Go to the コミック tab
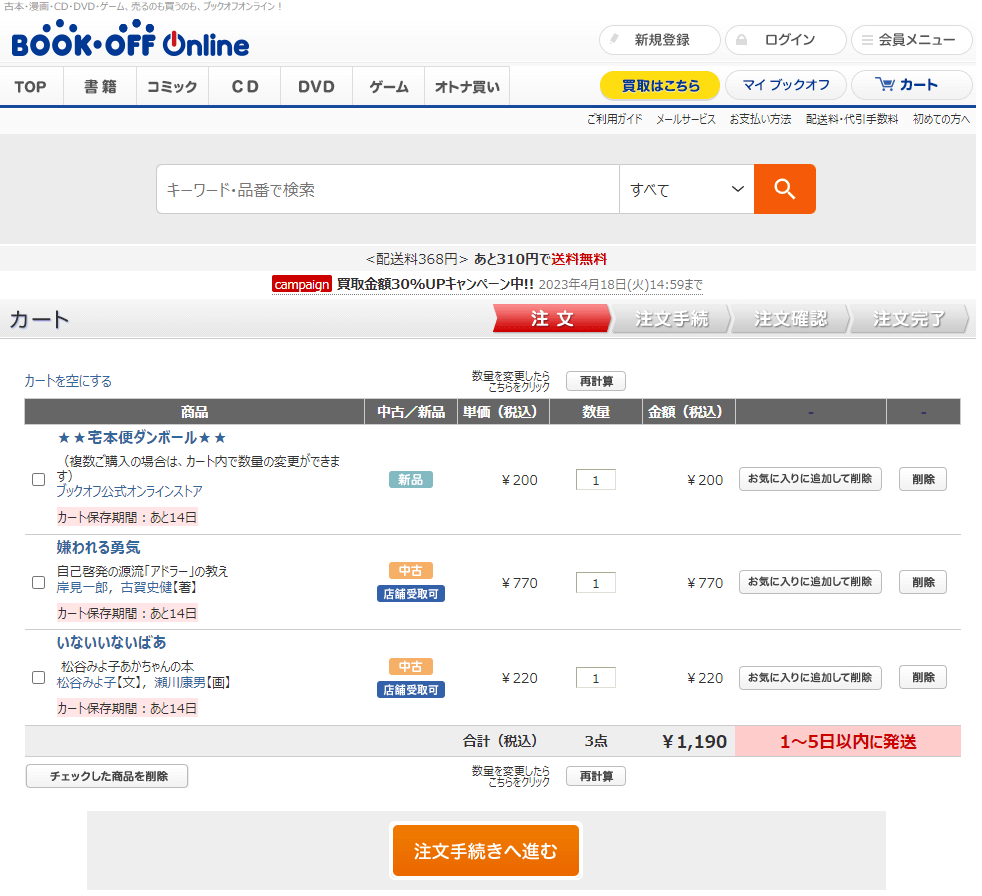Image resolution: width=982 pixels, height=896 pixels. pyautogui.click(x=172, y=86)
